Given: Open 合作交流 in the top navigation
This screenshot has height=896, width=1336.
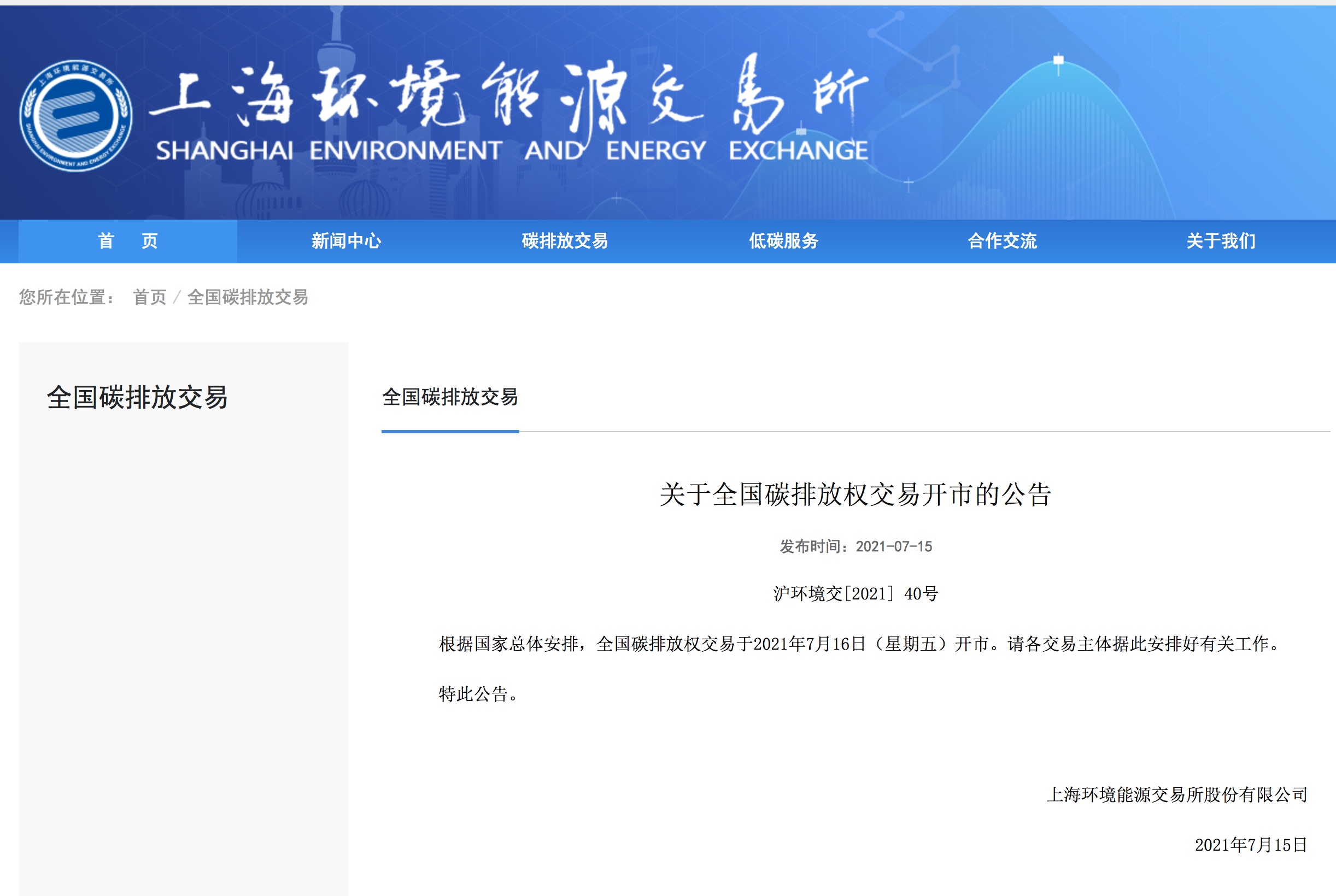Looking at the screenshot, I should click(1002, 241).
